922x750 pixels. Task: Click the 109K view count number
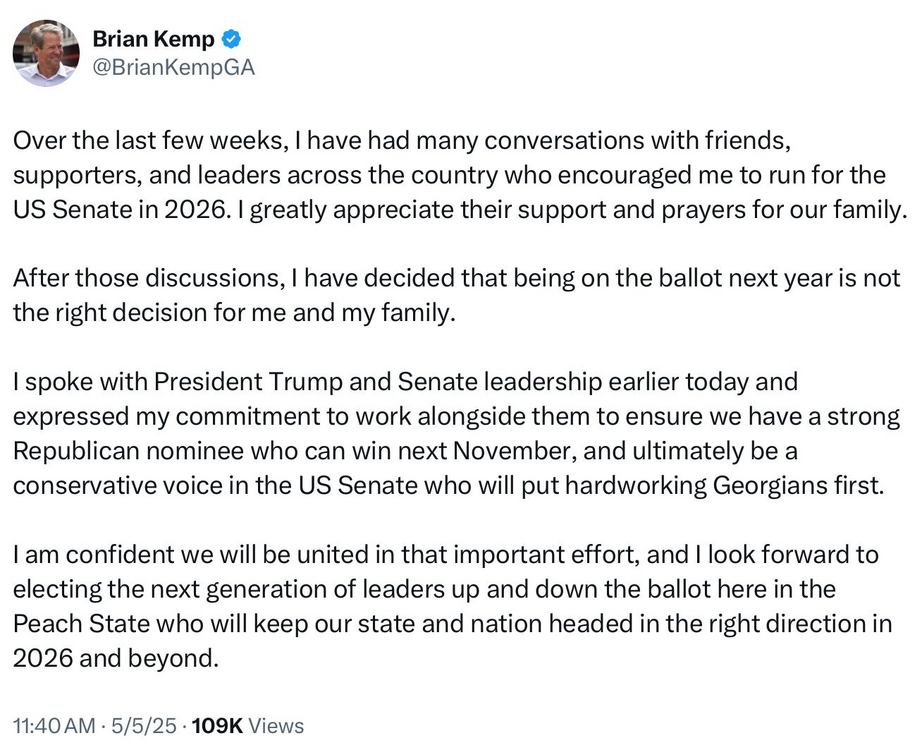tap(216, 726)
